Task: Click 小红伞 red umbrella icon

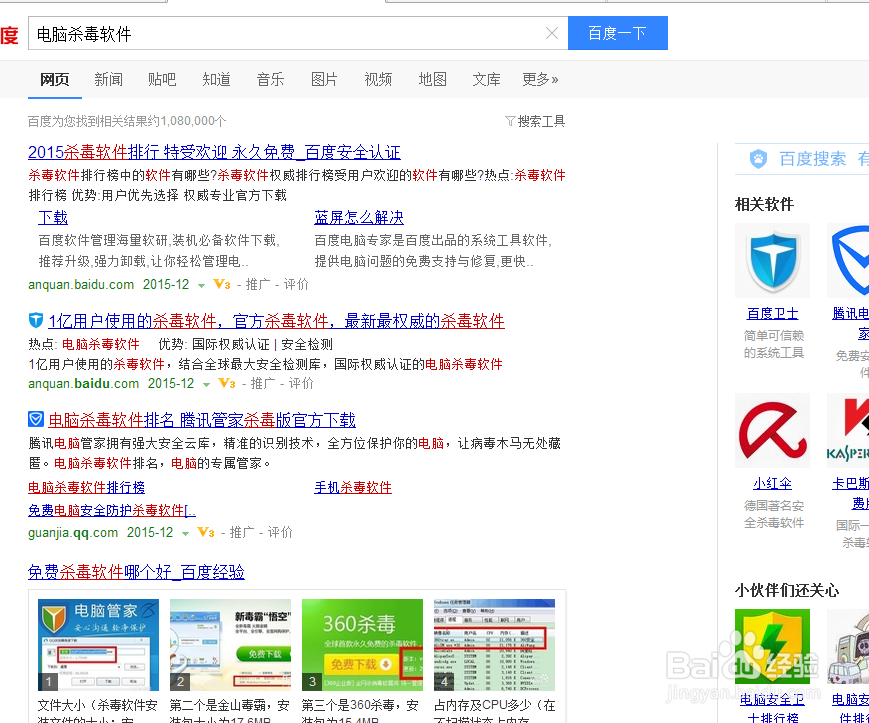Action: tap(773, 430)
